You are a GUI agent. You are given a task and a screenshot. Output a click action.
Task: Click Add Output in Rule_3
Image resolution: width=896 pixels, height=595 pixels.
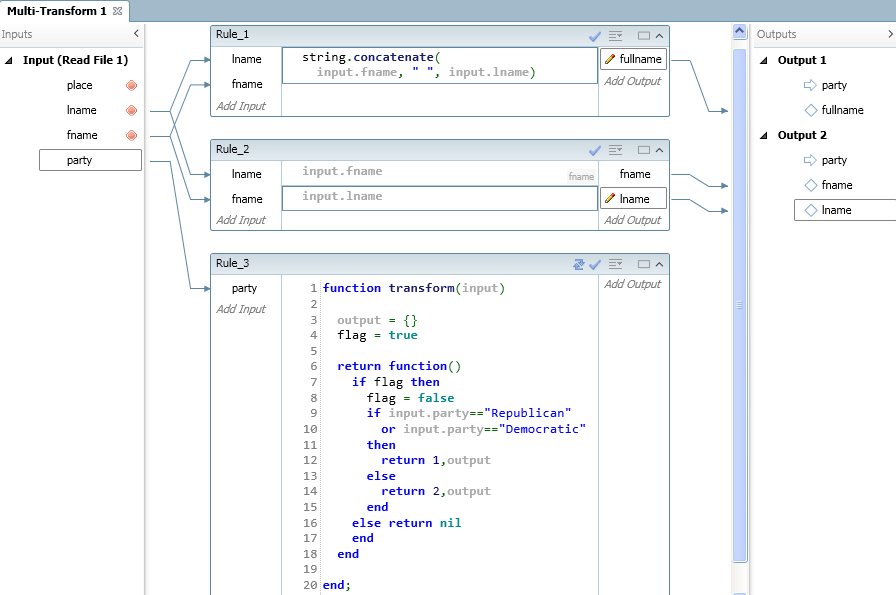[x=632, y=284]
